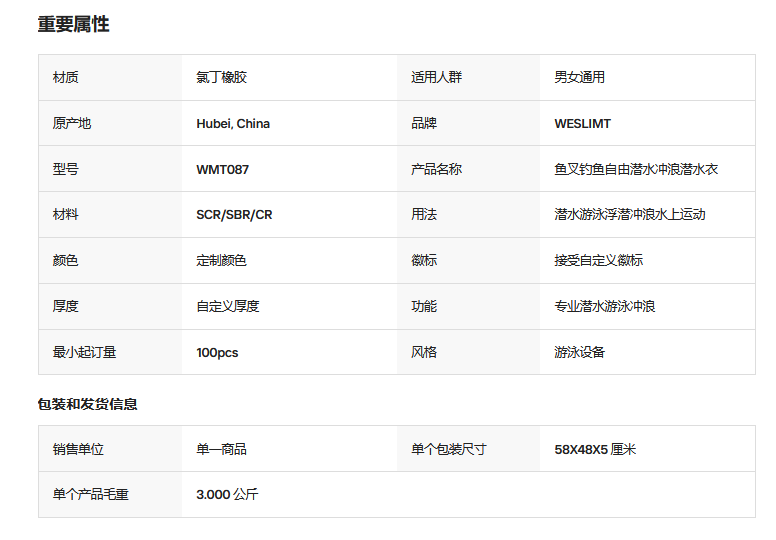
Task: Click the 单个包装尺寸 label
Action: [448, 449]
